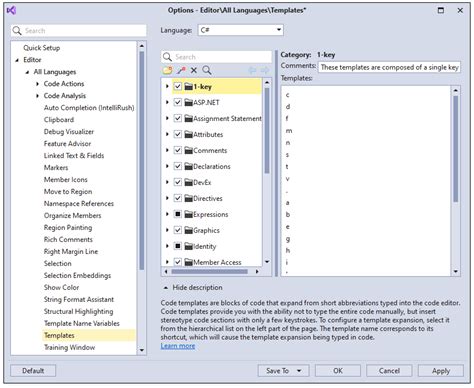The image size is (474, 388).
Task: Open the Language dropdown showing C#
Action: tap(241, 30)
